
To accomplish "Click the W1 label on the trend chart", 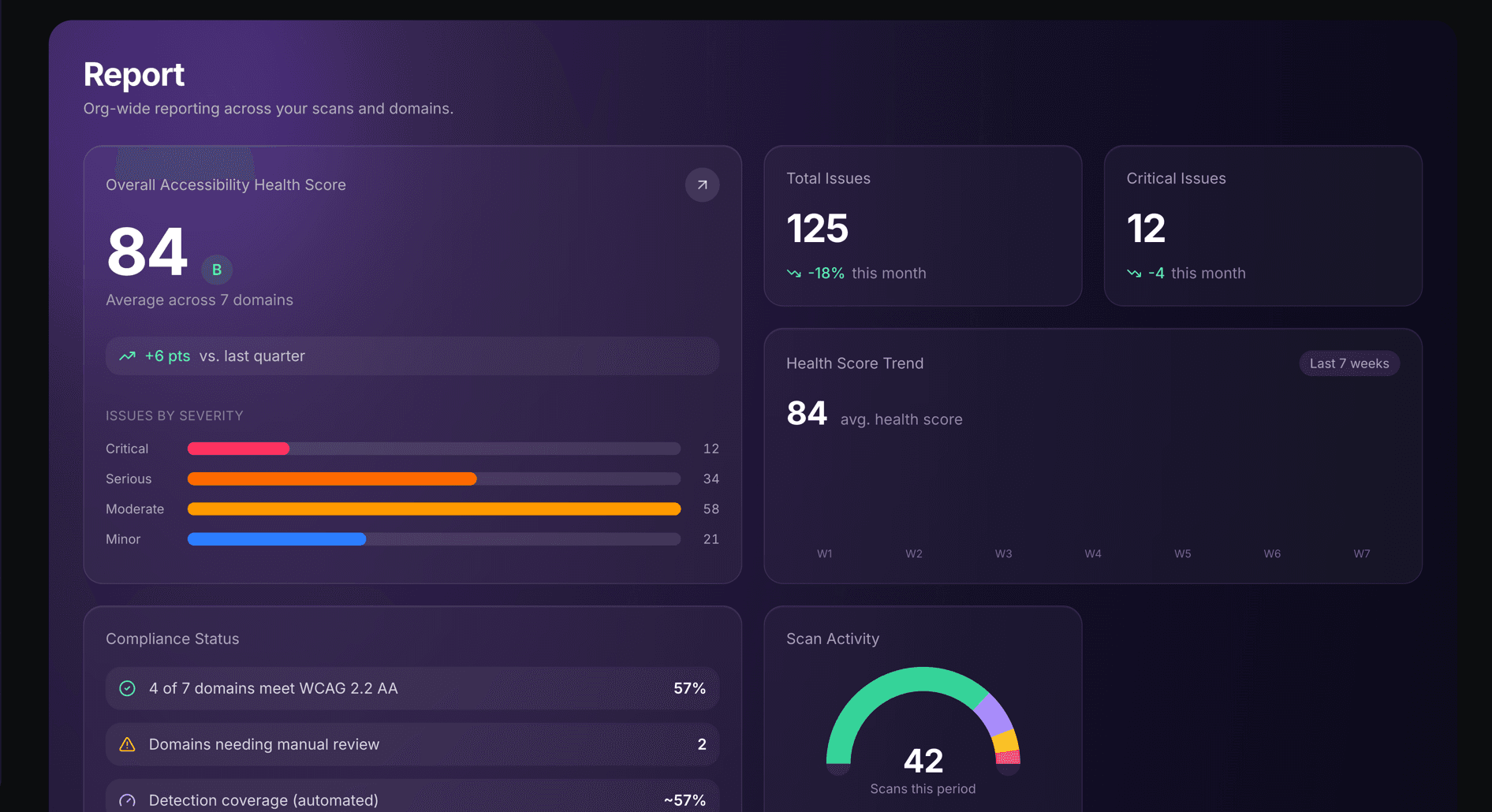I will pos(824,553).
